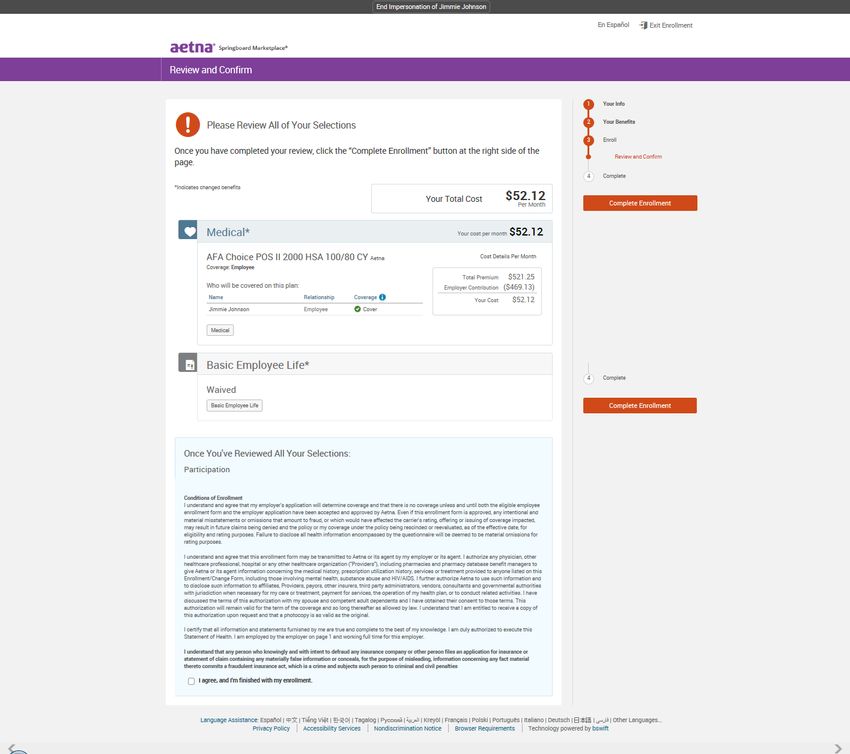Open the blue Coverage info icon
This screenshot has height=754, width=850.
click(382, 297)
